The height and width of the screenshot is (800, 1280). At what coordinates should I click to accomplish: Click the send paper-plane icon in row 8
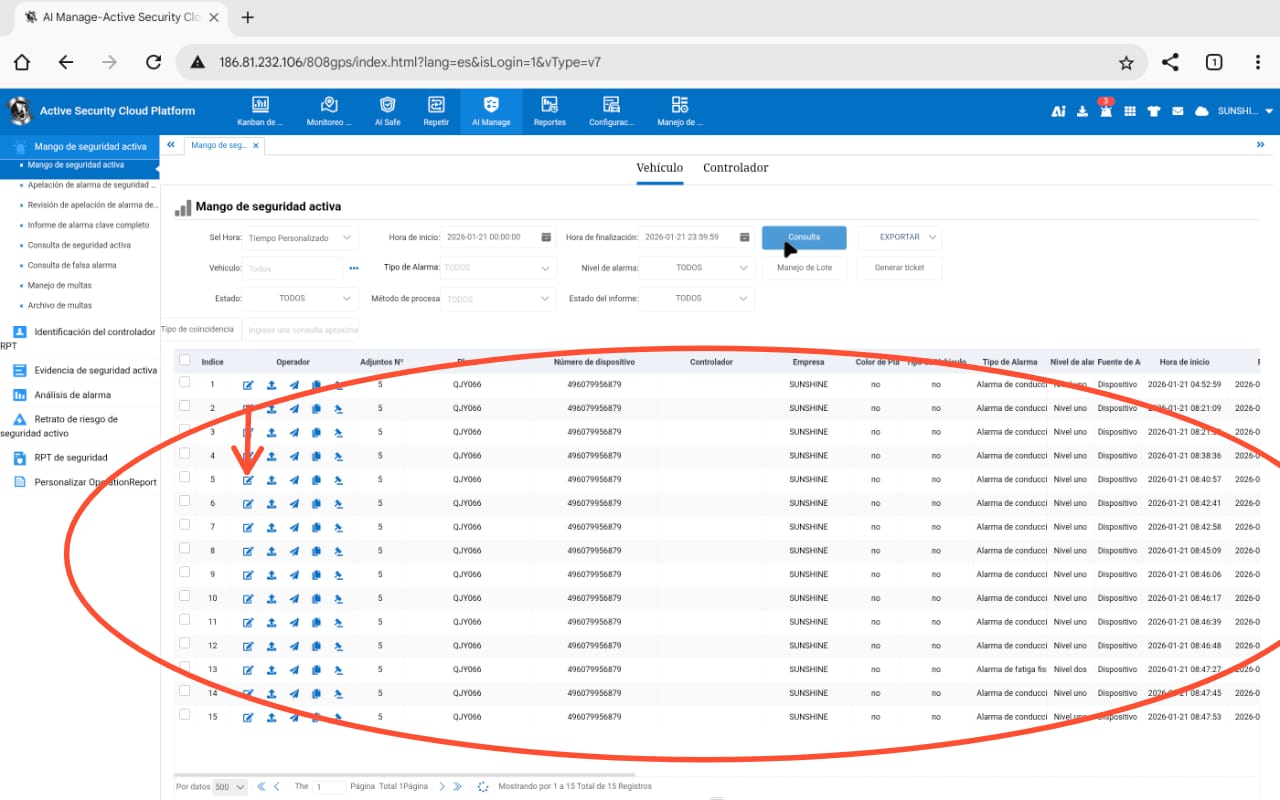(x=294, y=551)
